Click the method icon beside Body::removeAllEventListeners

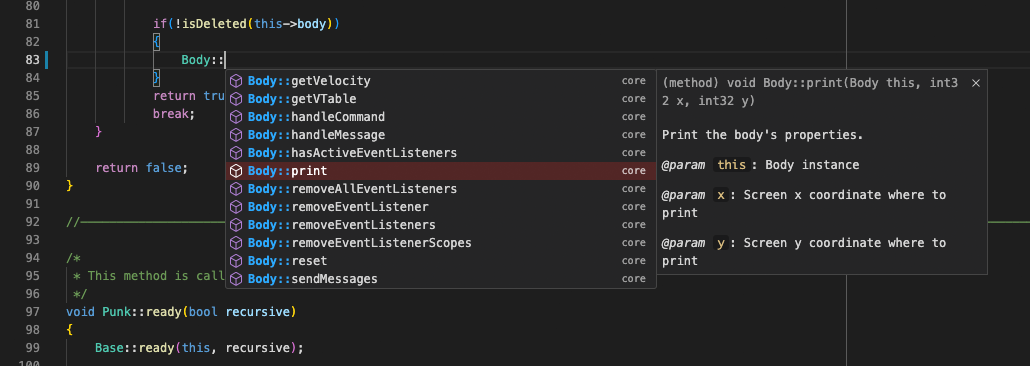[236, 189]
